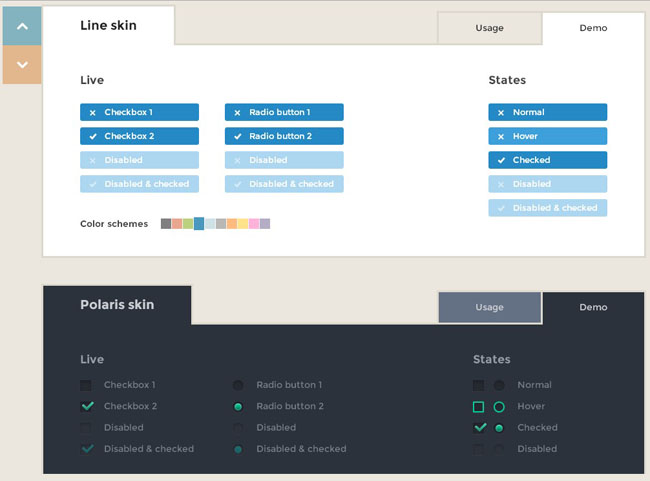650x481 pixels.
Task: Click the Normal state button in Line skin
Action: (547, 112)
